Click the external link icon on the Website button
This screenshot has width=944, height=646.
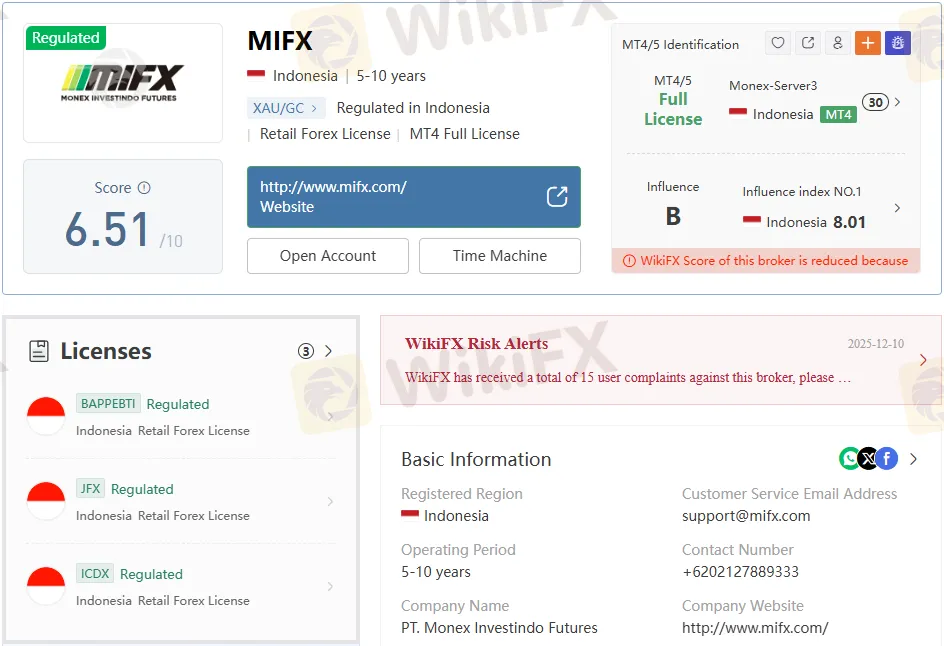(557, 196)
